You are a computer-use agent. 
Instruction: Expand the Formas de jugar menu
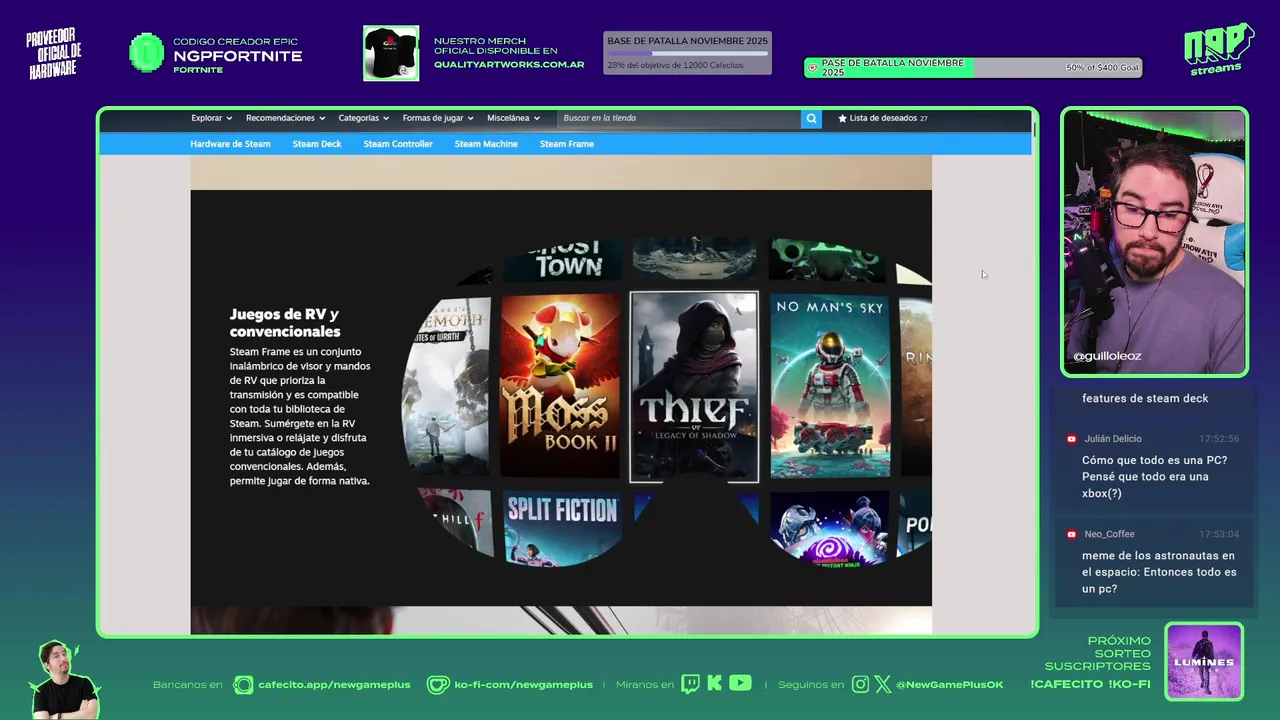438,118
